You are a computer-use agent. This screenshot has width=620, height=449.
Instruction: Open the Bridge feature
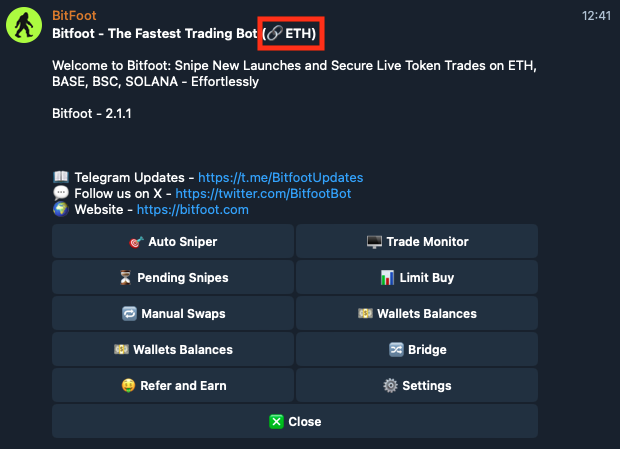coord(417,349)
